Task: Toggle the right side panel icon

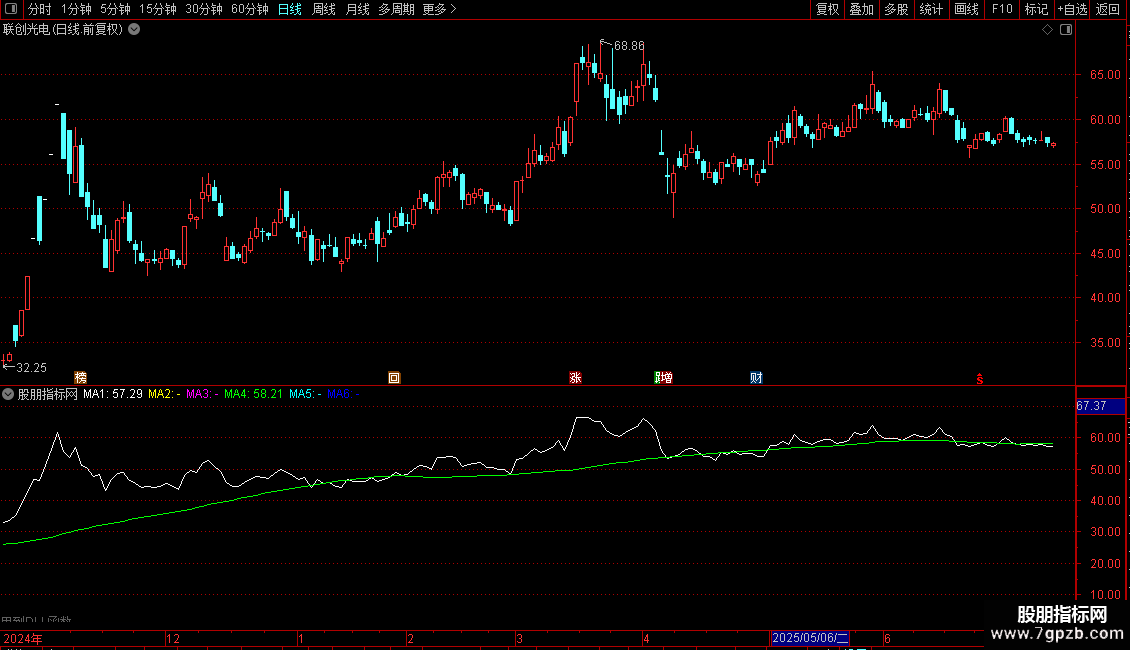Action: point(1066,30)
